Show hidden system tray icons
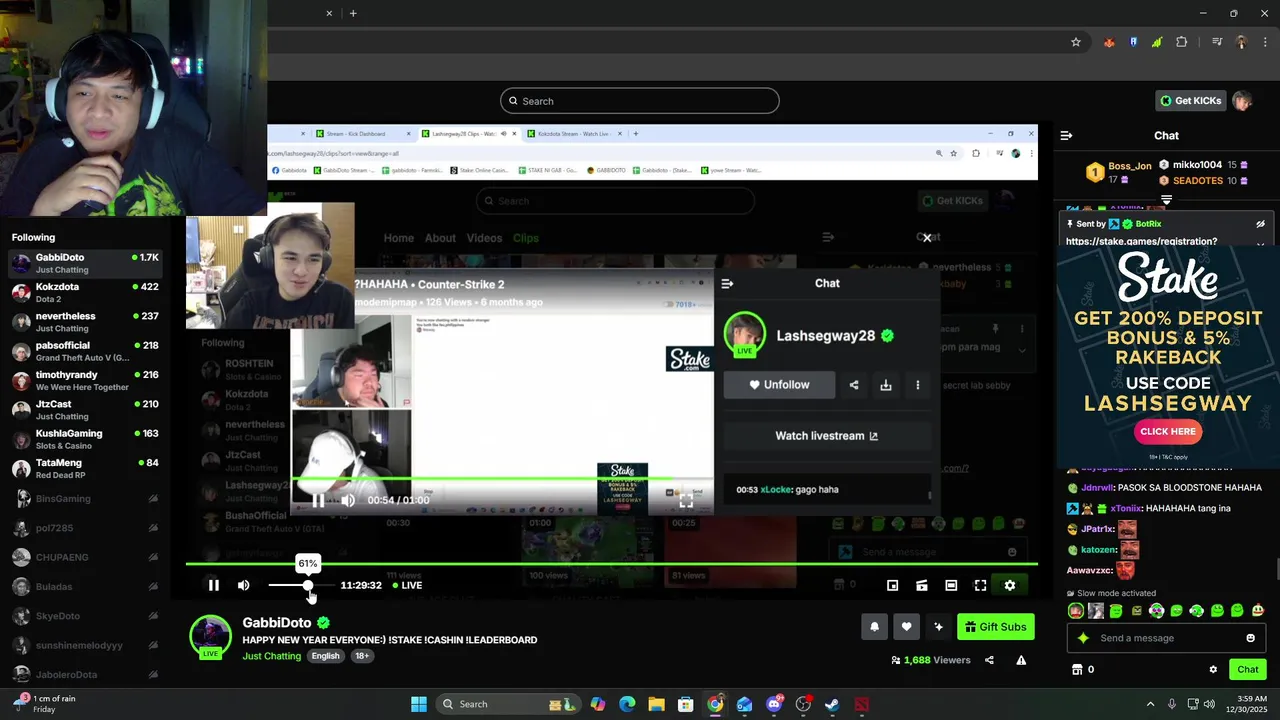Image resolution: width=1280 pixels, height=720 pixels. point(1150,704)
